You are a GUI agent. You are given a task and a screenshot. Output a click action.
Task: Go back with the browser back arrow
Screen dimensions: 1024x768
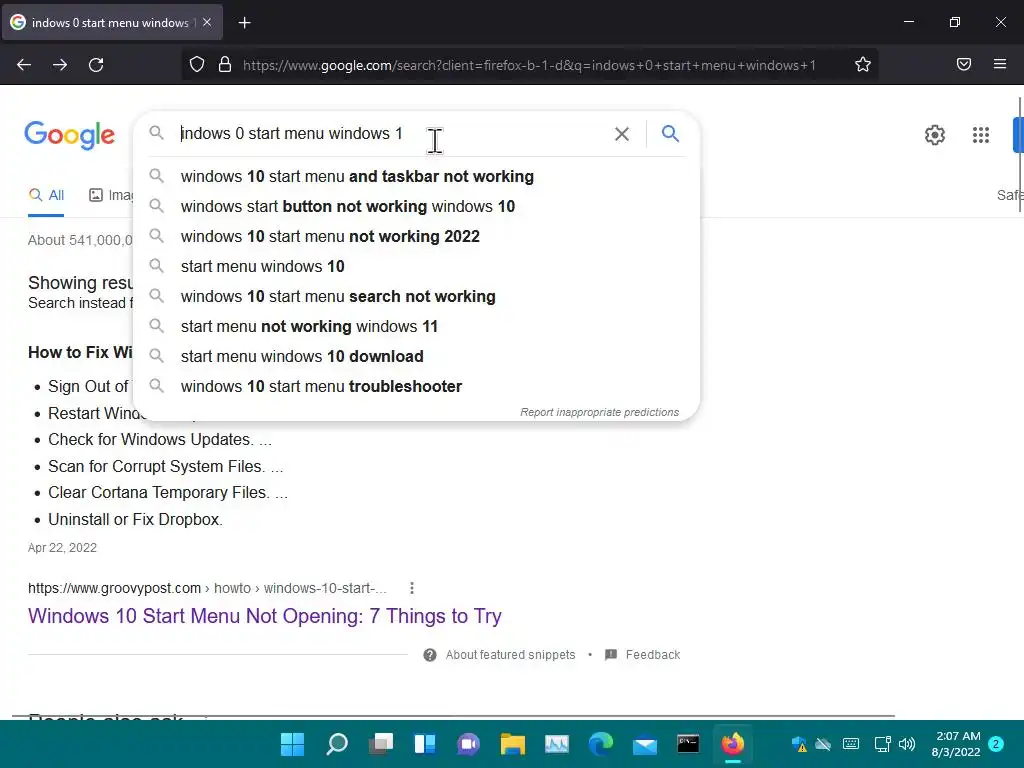click(24, 65)
